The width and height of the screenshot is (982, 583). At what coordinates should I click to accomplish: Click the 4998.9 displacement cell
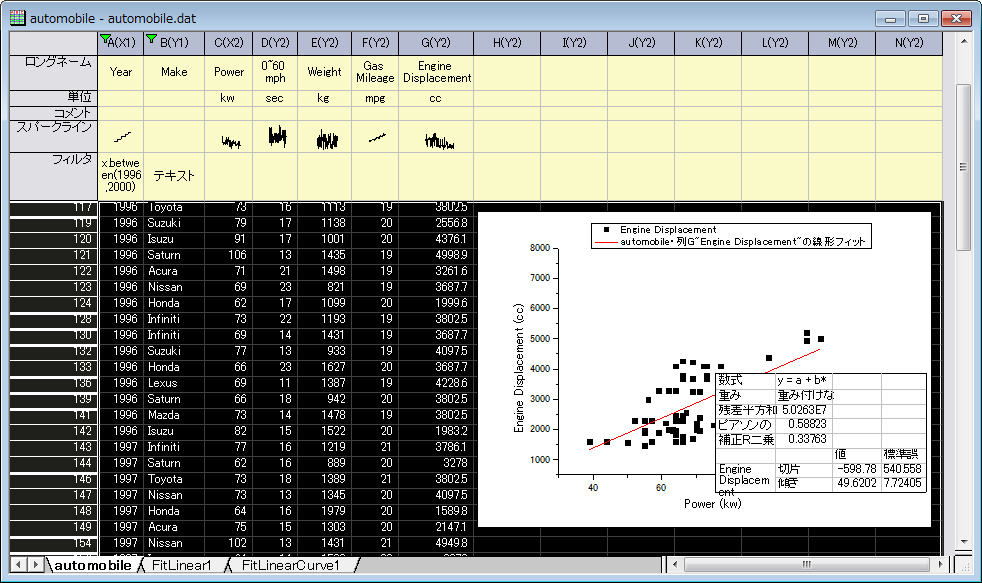(x=436, y=255)
